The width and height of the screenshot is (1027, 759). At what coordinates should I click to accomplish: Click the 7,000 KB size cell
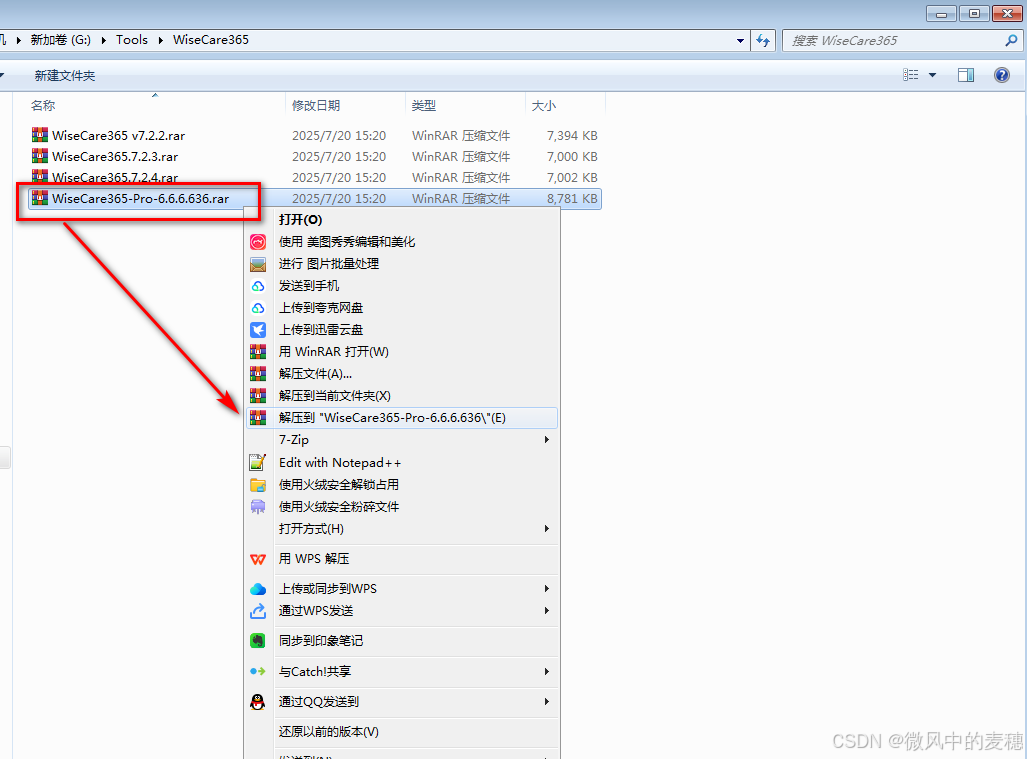[x=572, y=157]
